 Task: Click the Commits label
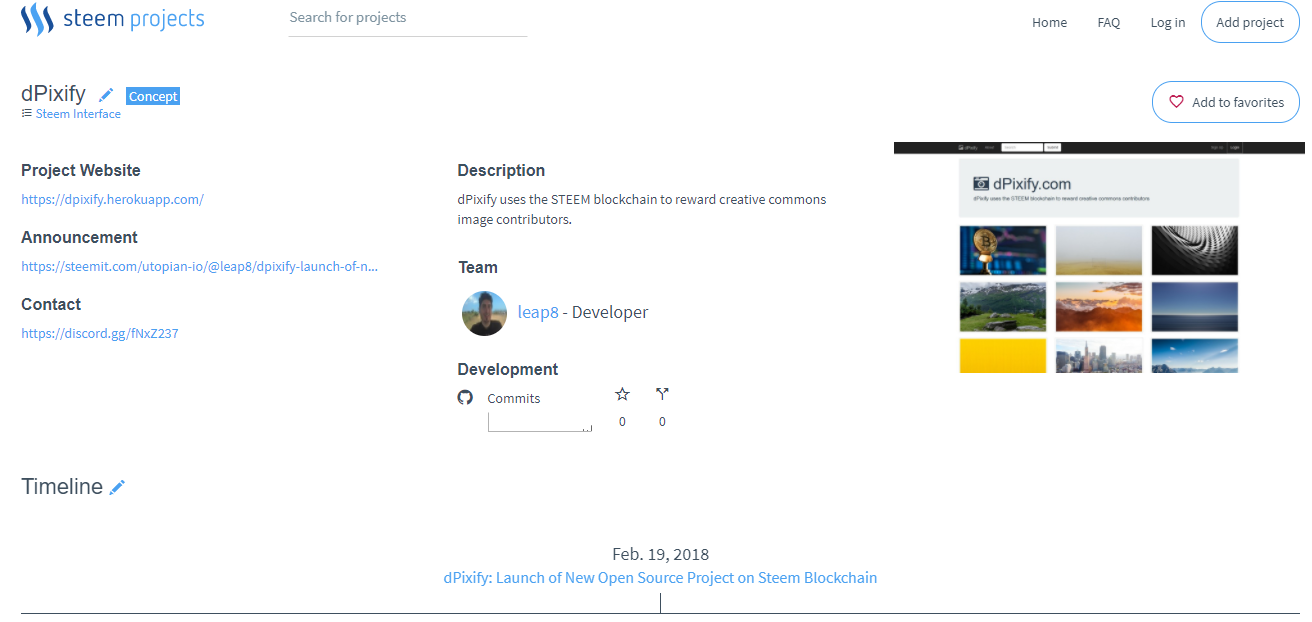click(x=514, y=398)
